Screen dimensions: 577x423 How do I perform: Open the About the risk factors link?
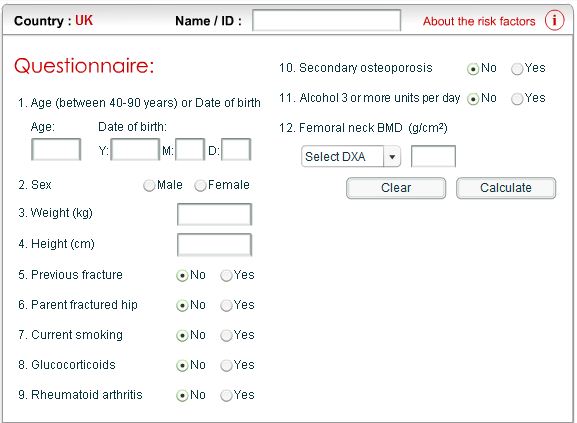pyautogui.click(x=479, y=21)
